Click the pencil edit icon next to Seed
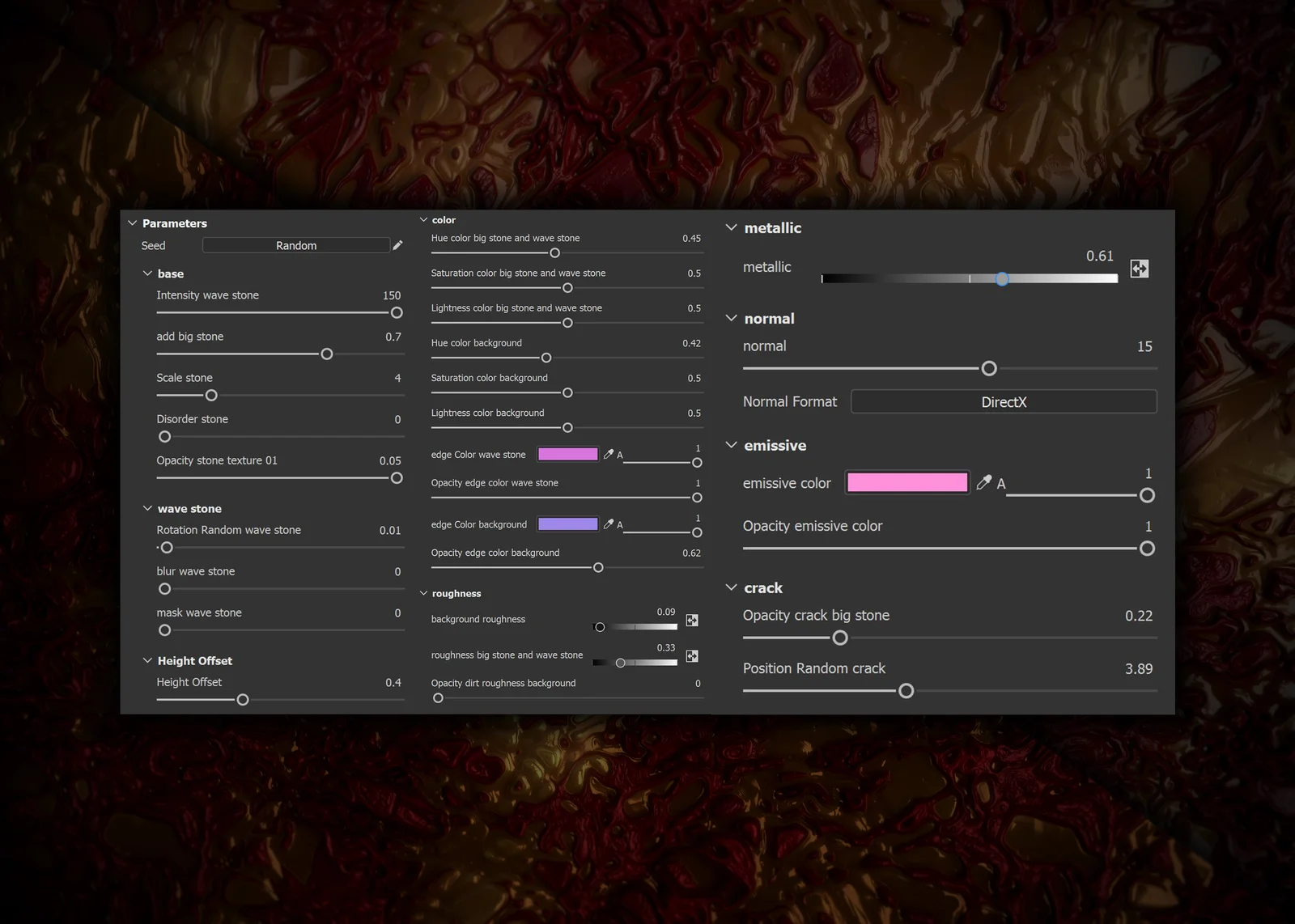 398,245
